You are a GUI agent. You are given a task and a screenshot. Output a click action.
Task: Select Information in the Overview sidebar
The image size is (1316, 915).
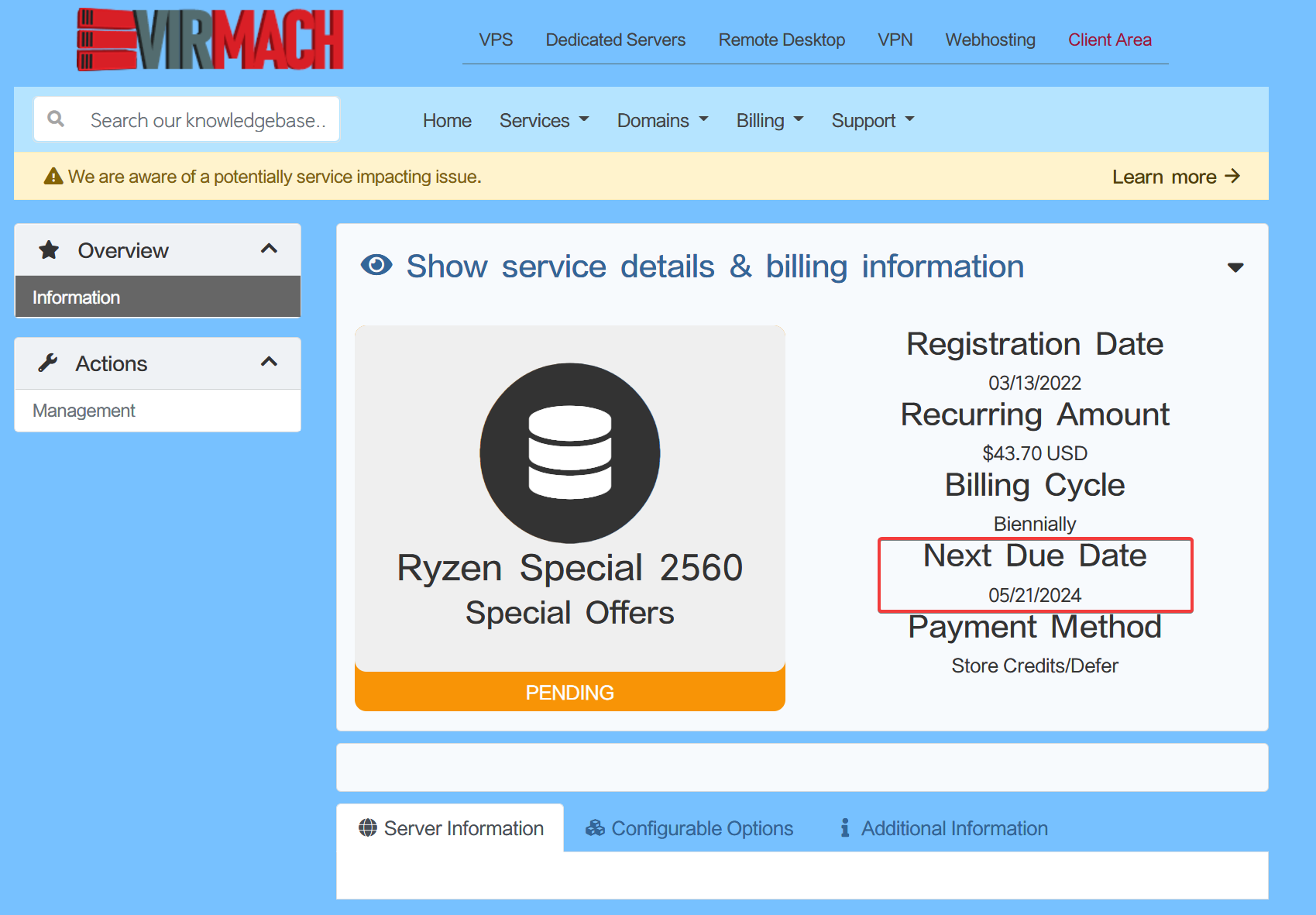(x=158, y=298)
